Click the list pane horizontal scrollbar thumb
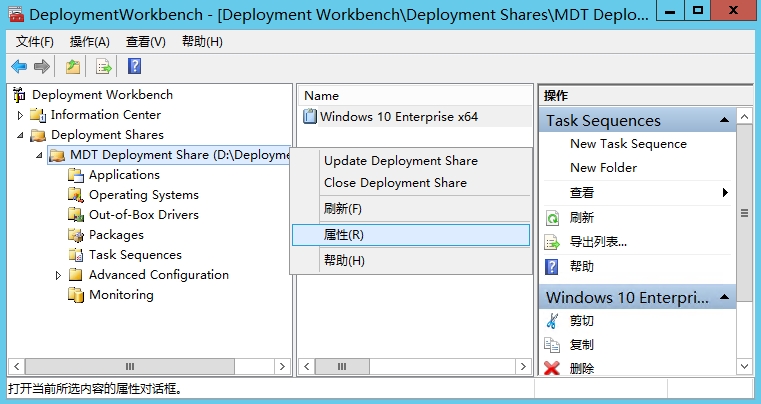The height and width of the screenshot is (404, 761). 342,366
